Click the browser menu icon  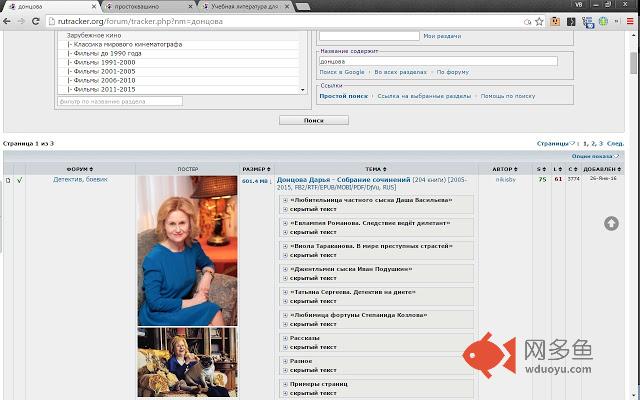(x=629, y=23)
